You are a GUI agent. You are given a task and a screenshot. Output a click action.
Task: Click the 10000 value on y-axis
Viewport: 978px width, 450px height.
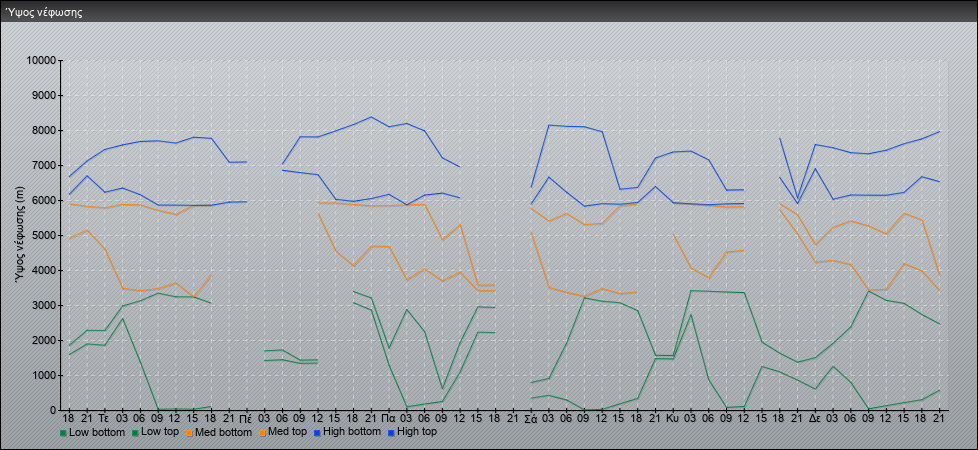point(40,61)
